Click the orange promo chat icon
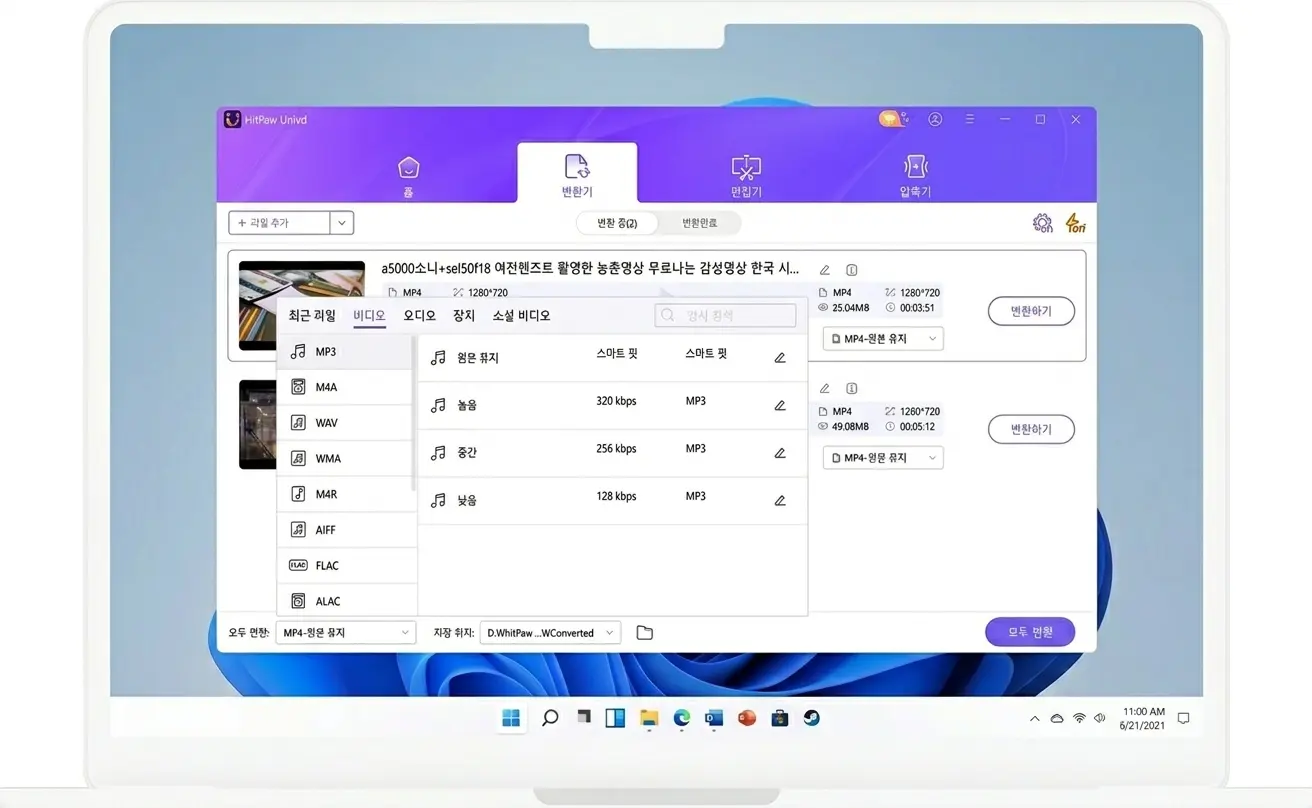 click(892, 119)
